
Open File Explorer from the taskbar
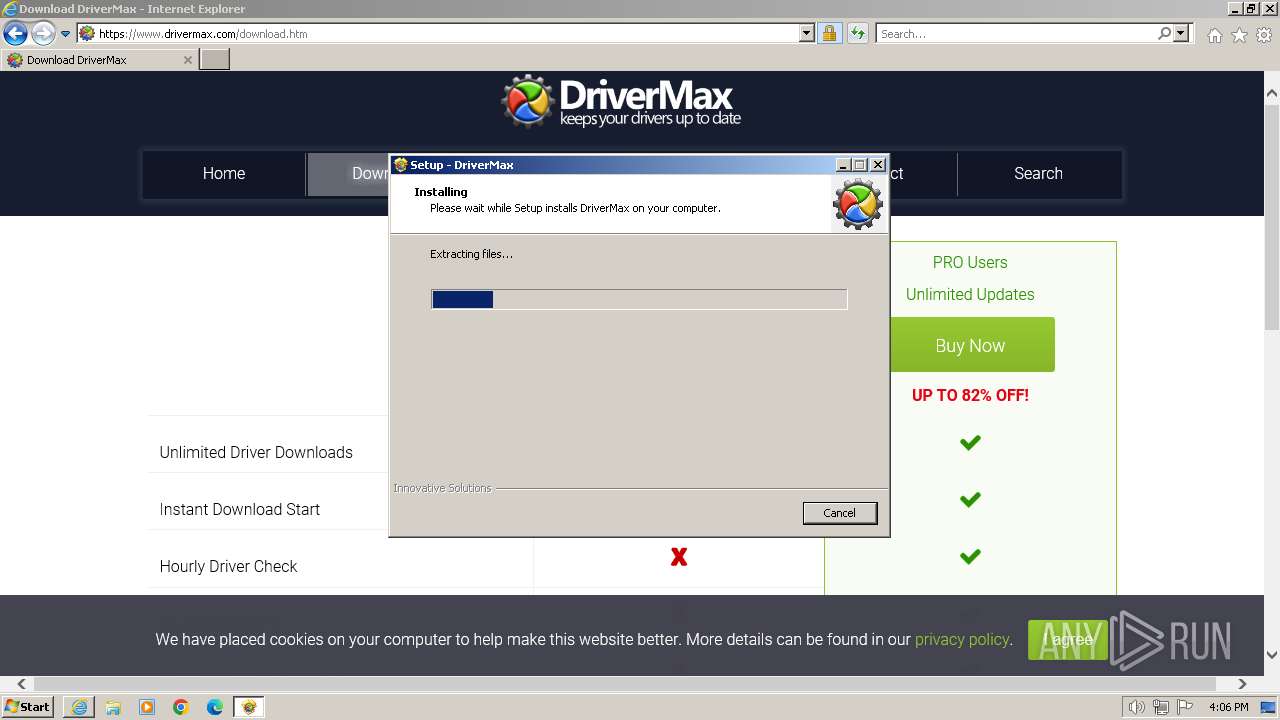click(113, 707)
